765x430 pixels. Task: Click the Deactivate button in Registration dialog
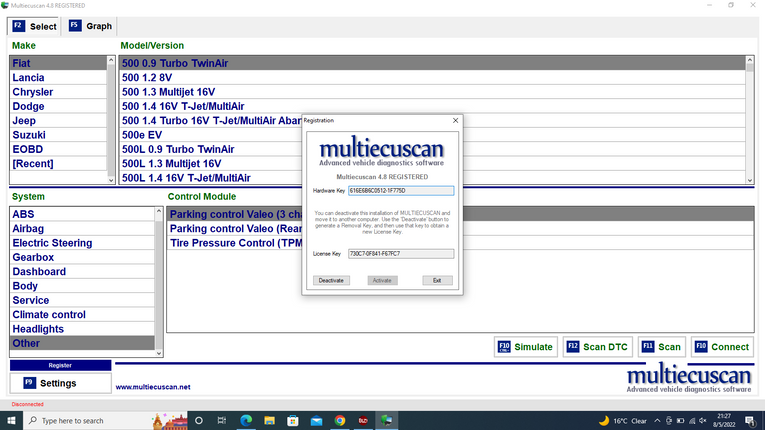pos(331,280)
